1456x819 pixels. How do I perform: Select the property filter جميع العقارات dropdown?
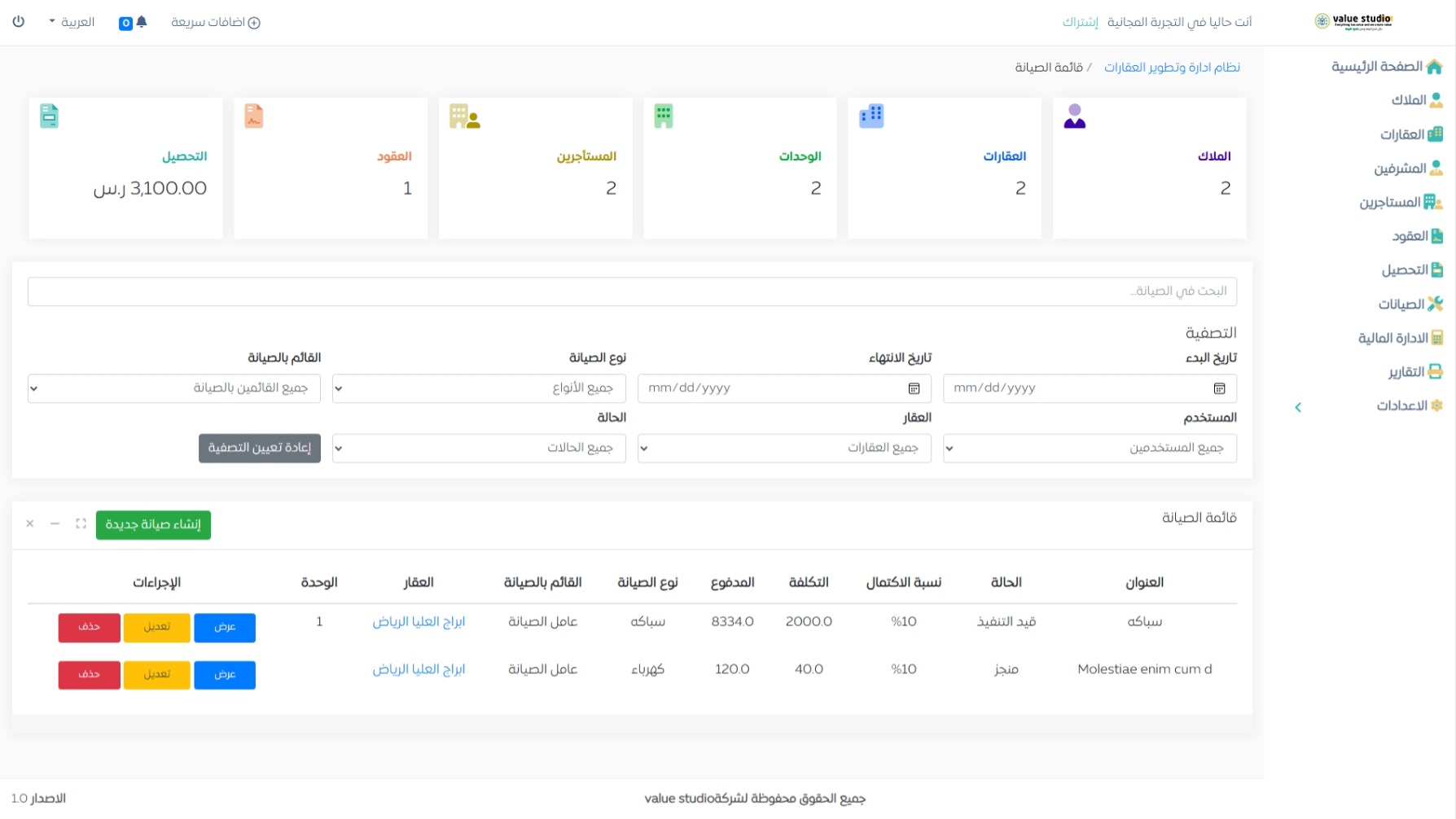click(x=784, y=449)
